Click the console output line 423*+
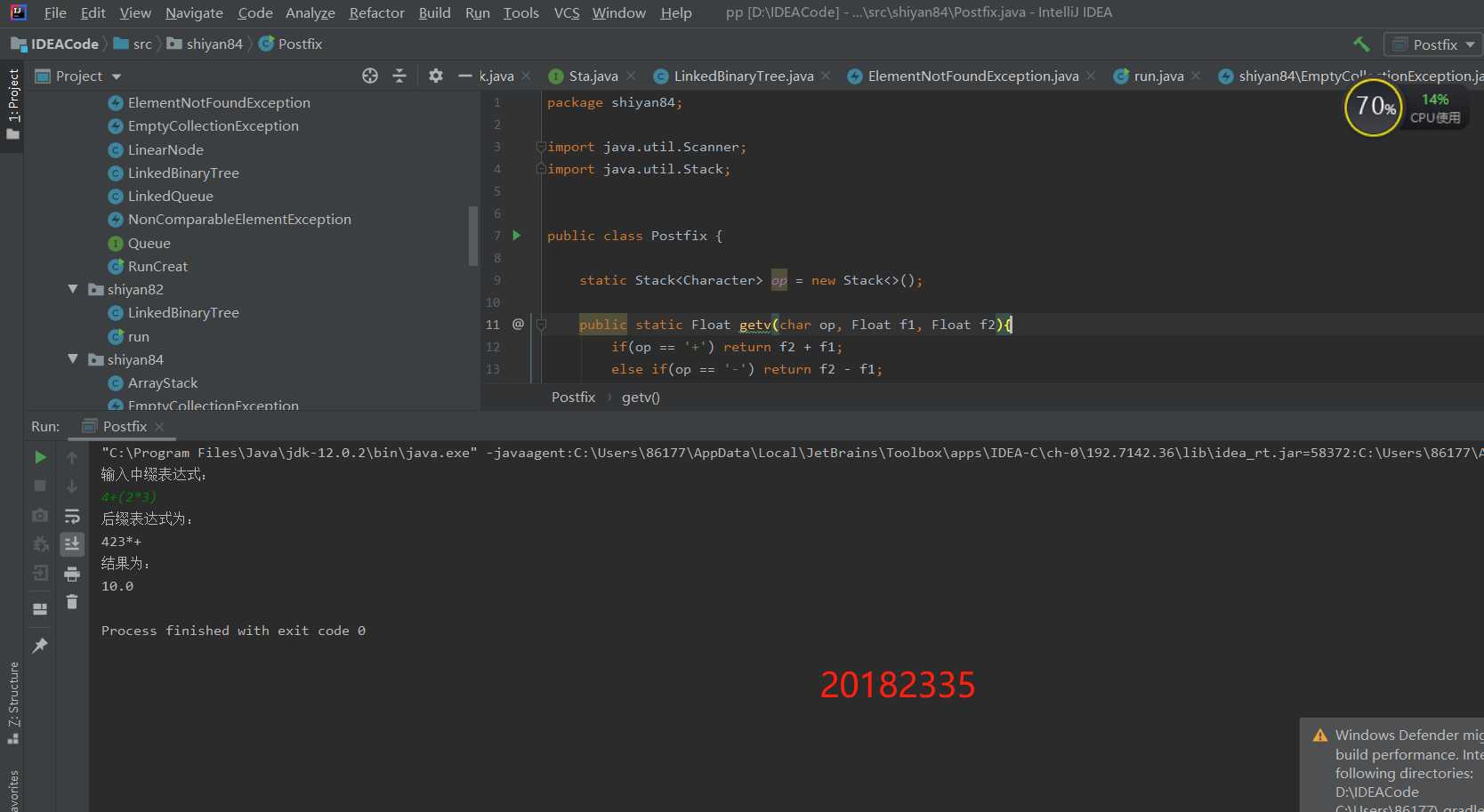The height and width of the screenshot is (812, 1484). point(121,542)
